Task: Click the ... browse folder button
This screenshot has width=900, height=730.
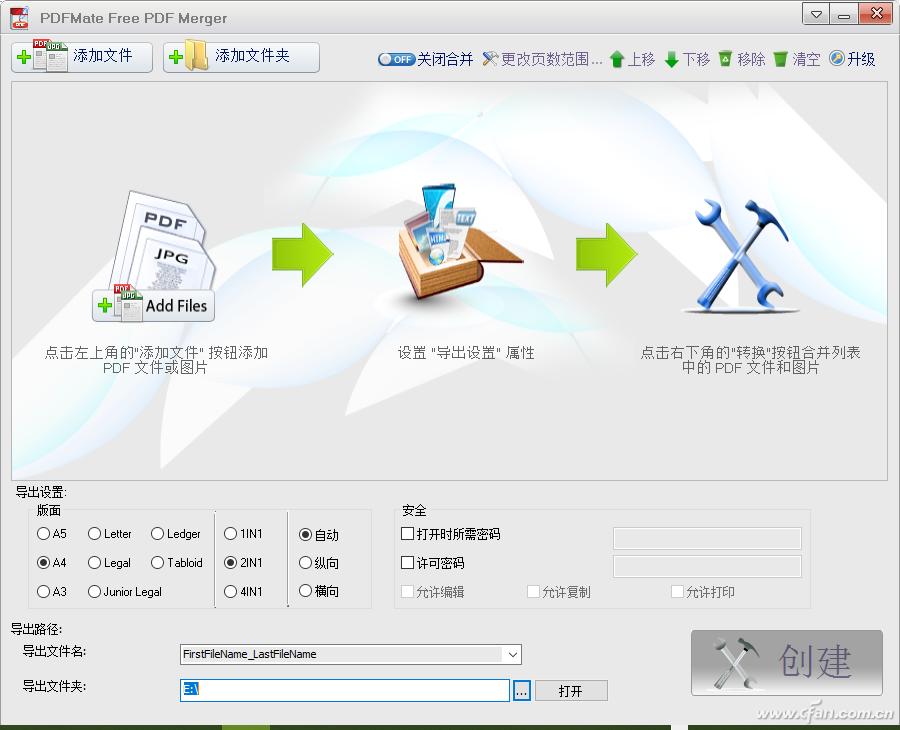Action: point(521,690)
